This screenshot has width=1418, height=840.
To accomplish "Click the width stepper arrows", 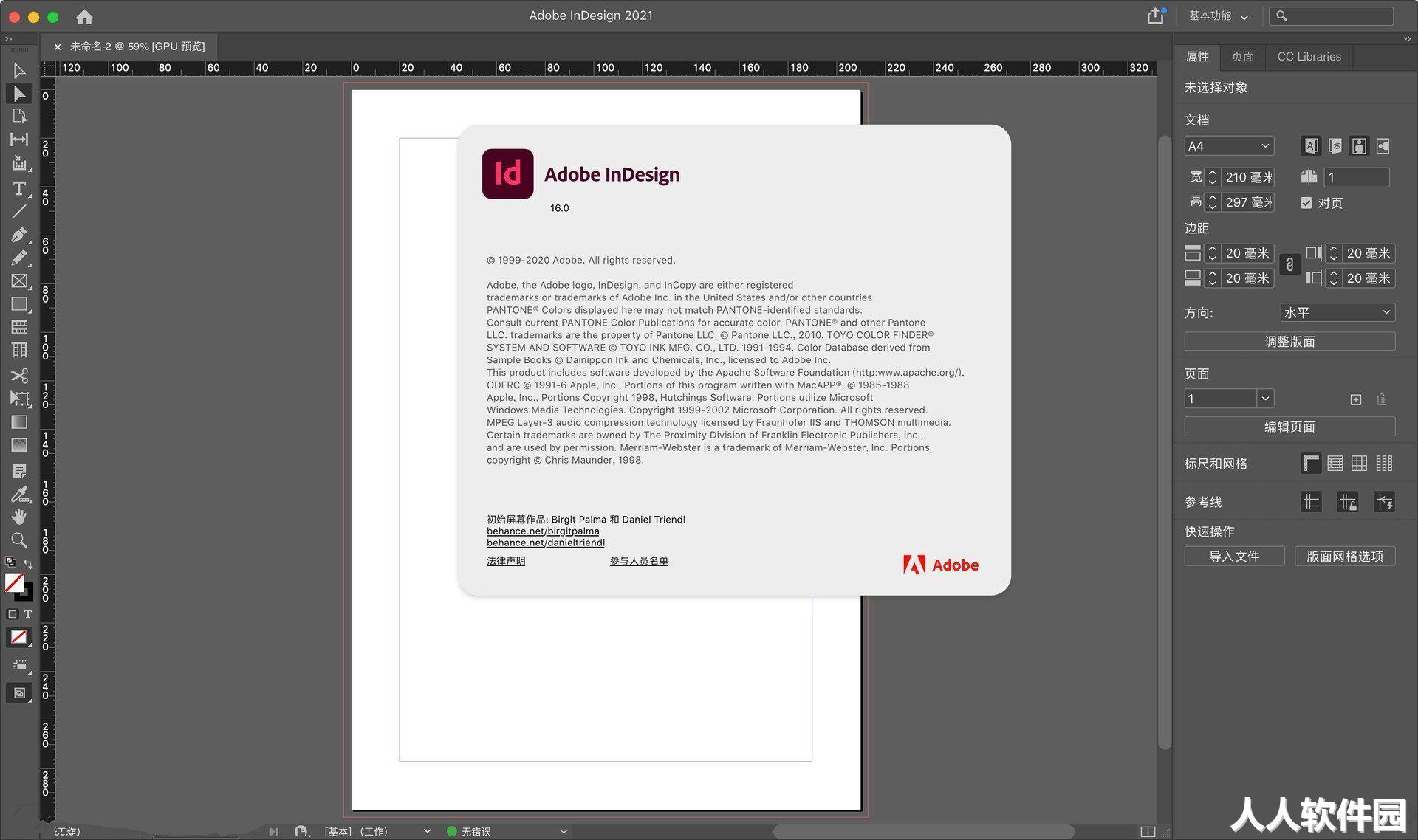I will [1212, 178].
